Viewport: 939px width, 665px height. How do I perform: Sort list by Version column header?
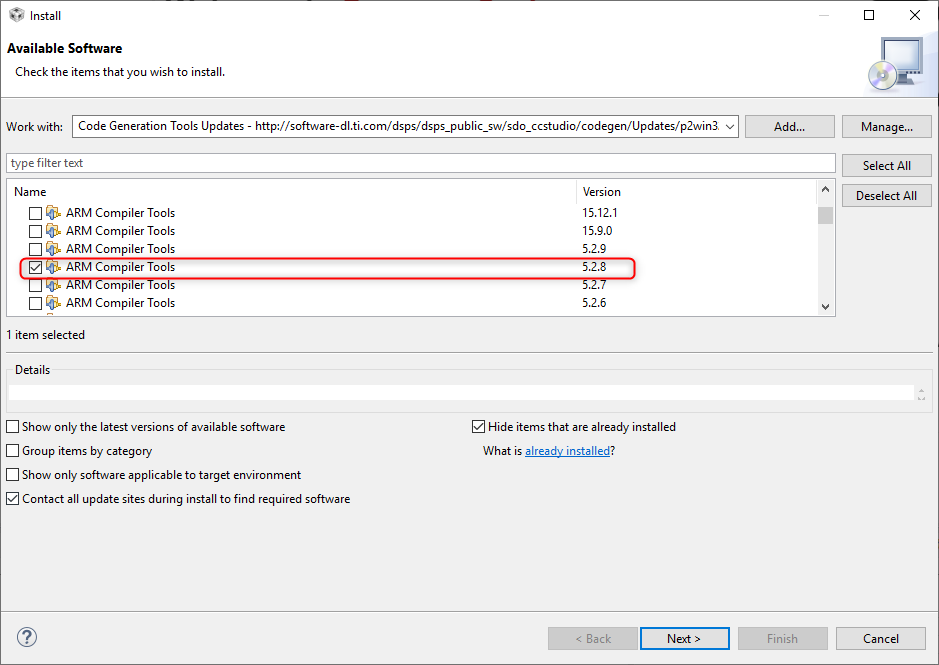point(696,191)
